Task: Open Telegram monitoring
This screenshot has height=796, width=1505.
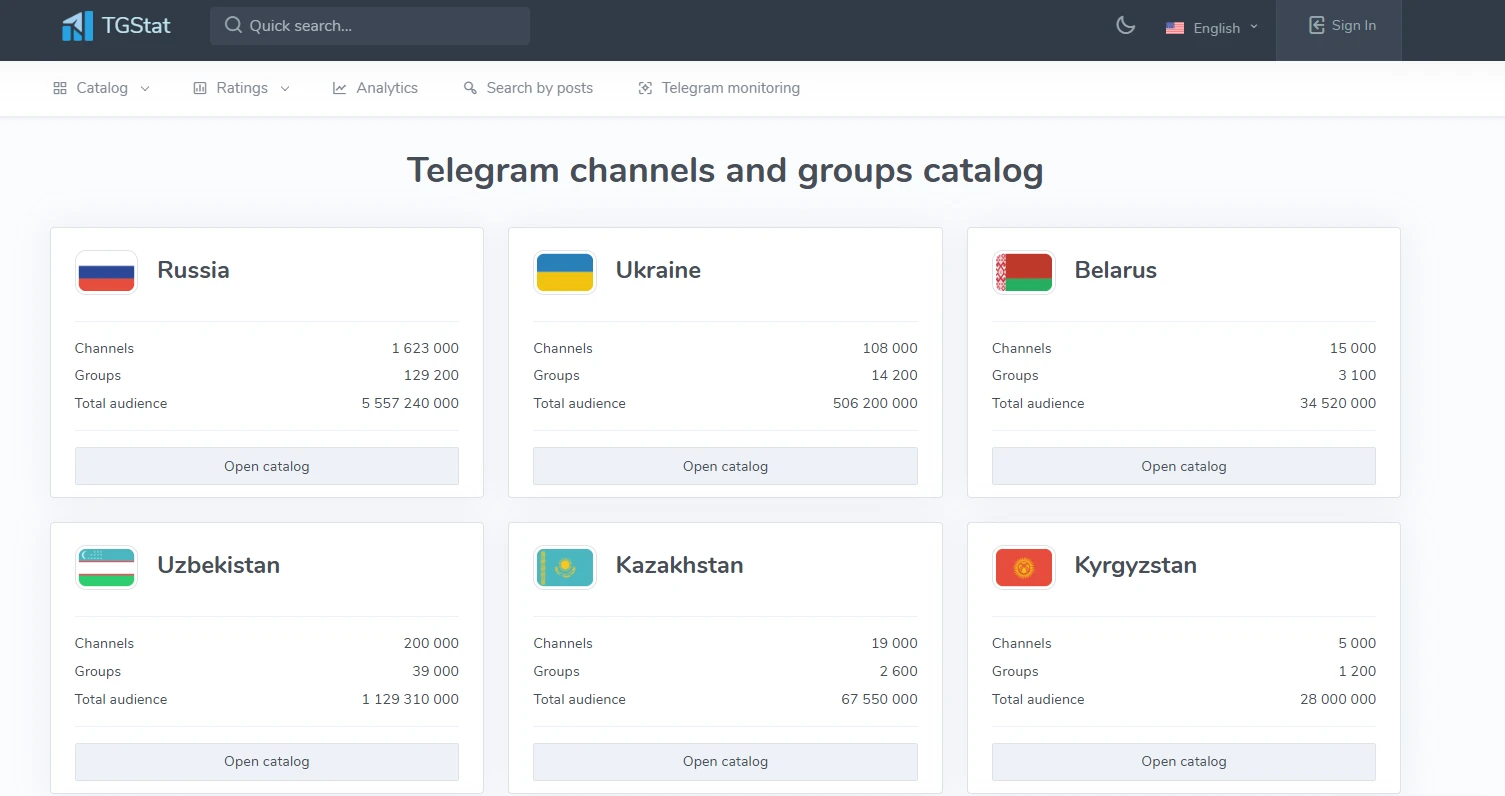Action: click(719, 88)
